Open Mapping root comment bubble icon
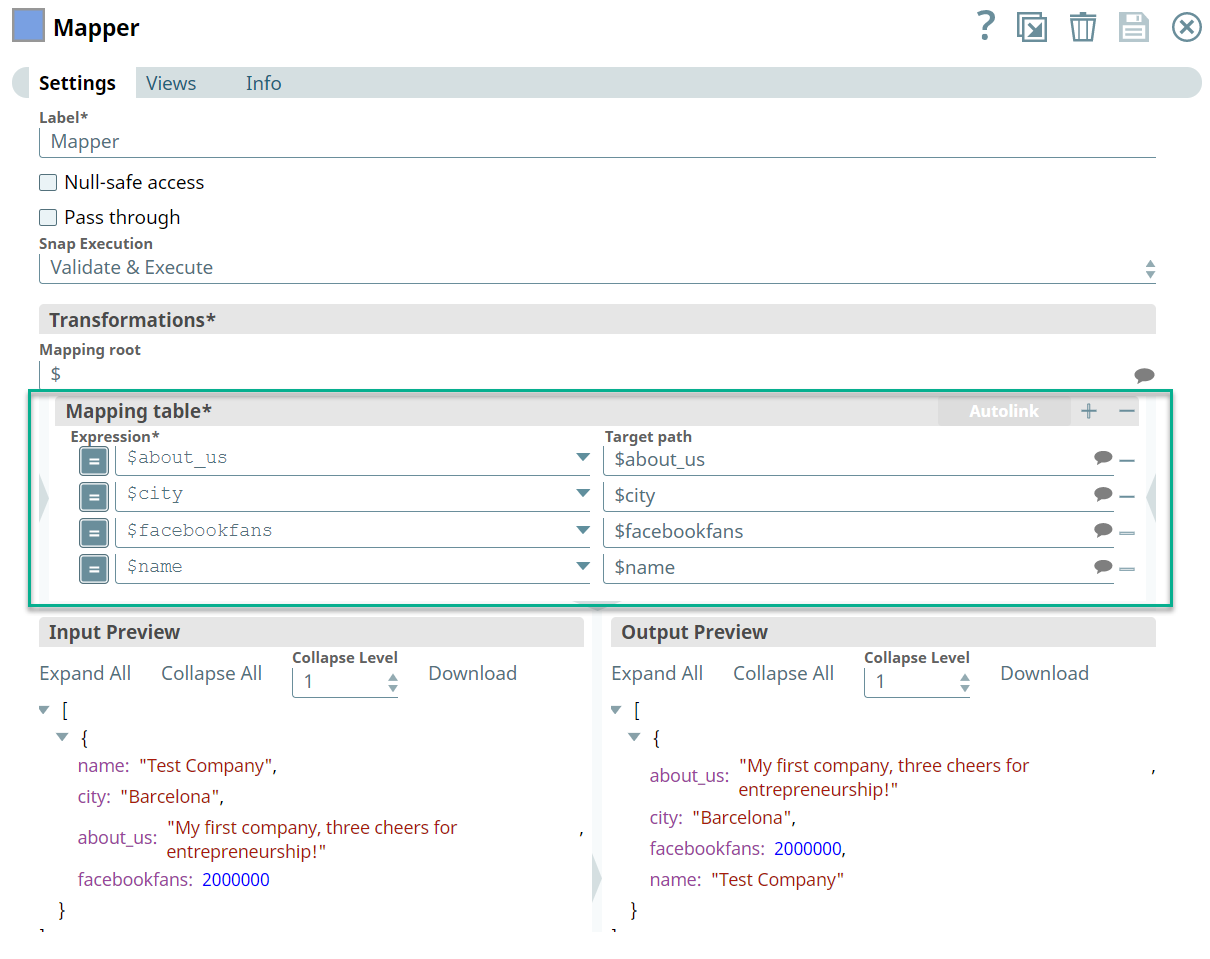Image resolution: width=1210 pixels, height=959 pixels. point(1144,375)
